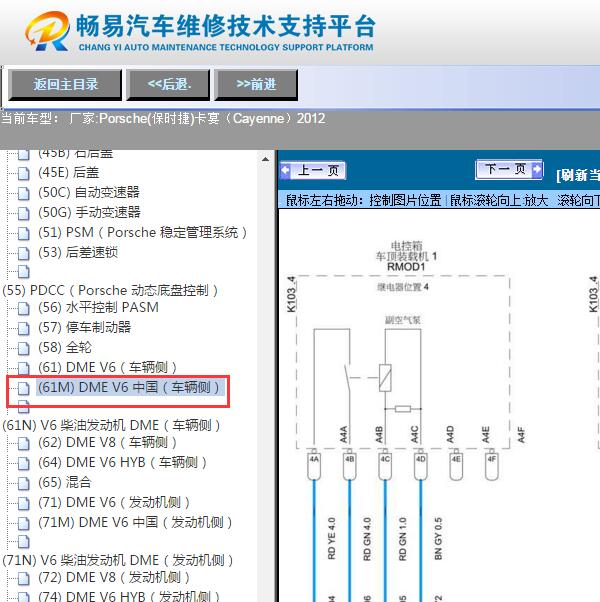The width and height of the screenshot is (600, 602).
Task: Open tree item (50C) 自动变速器
Action: point(89,193)
